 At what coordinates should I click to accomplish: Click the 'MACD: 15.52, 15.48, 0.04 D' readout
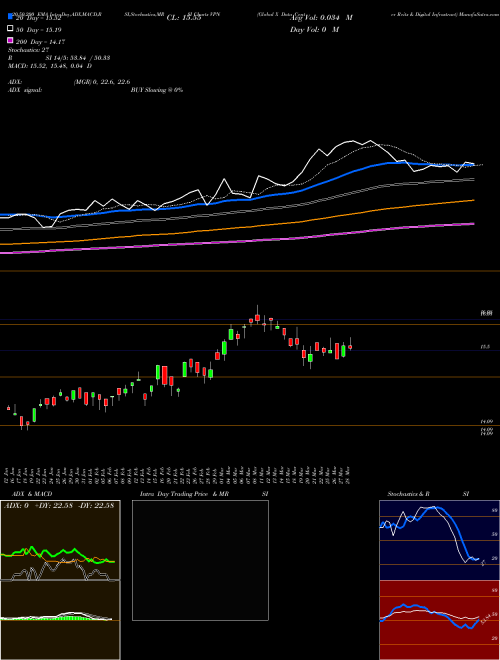[x=50, y=66]
